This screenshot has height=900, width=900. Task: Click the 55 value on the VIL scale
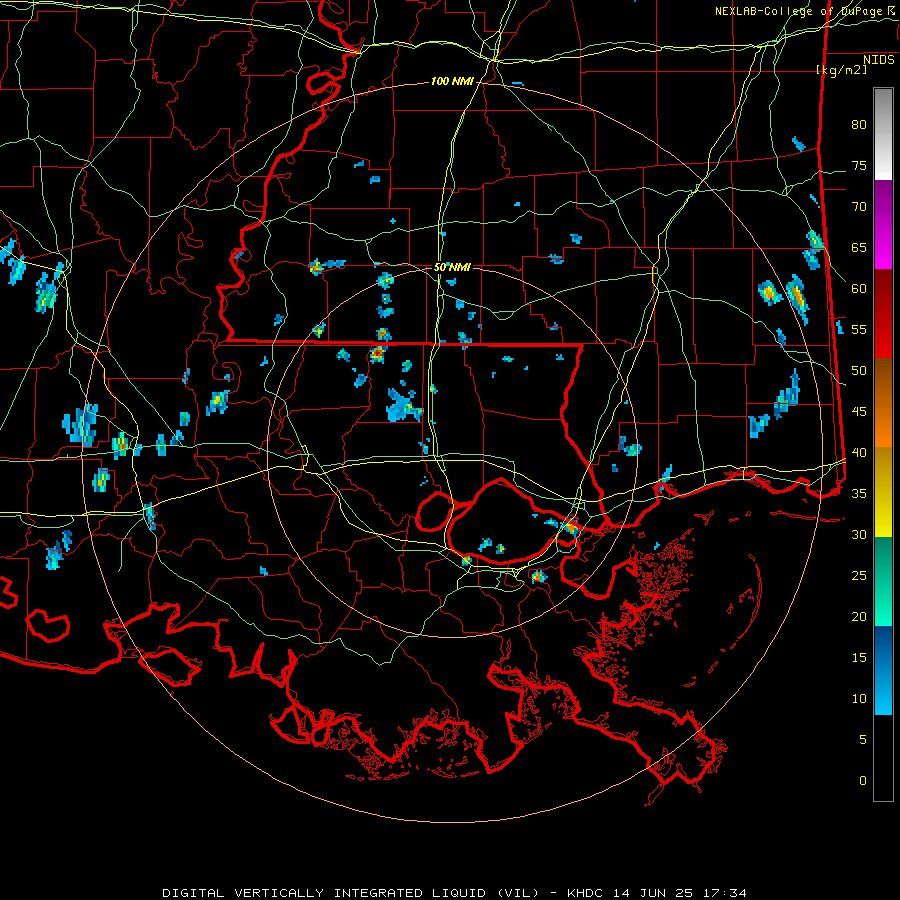859,329
